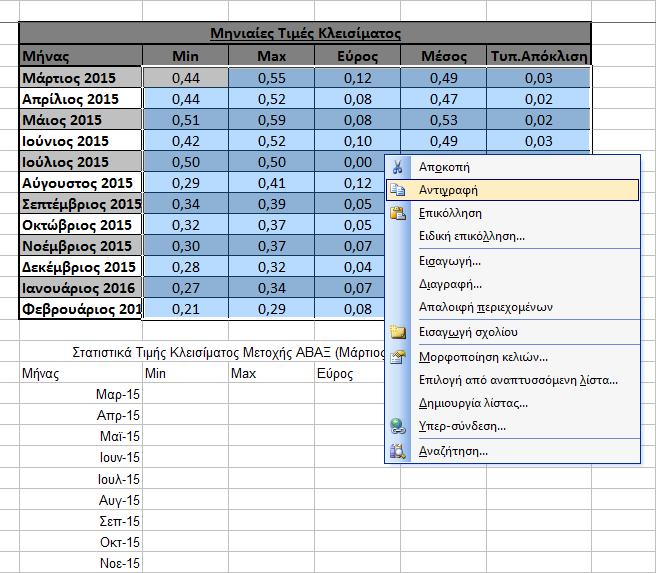The image size is (656, 573).
Task: Select the Εύρος value 0,10 for Ιούνιος 2015
Action: click(358, 141)
